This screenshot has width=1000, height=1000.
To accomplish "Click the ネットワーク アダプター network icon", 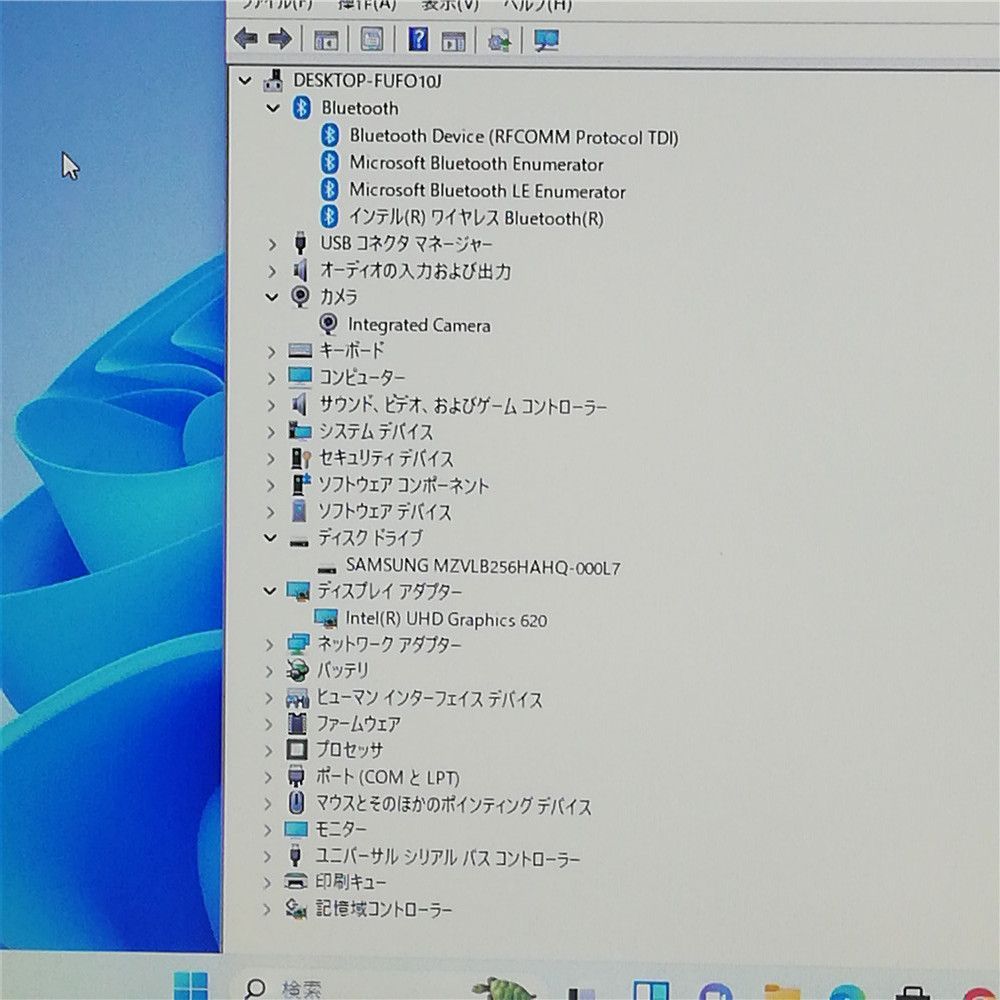I will [298, 644].
